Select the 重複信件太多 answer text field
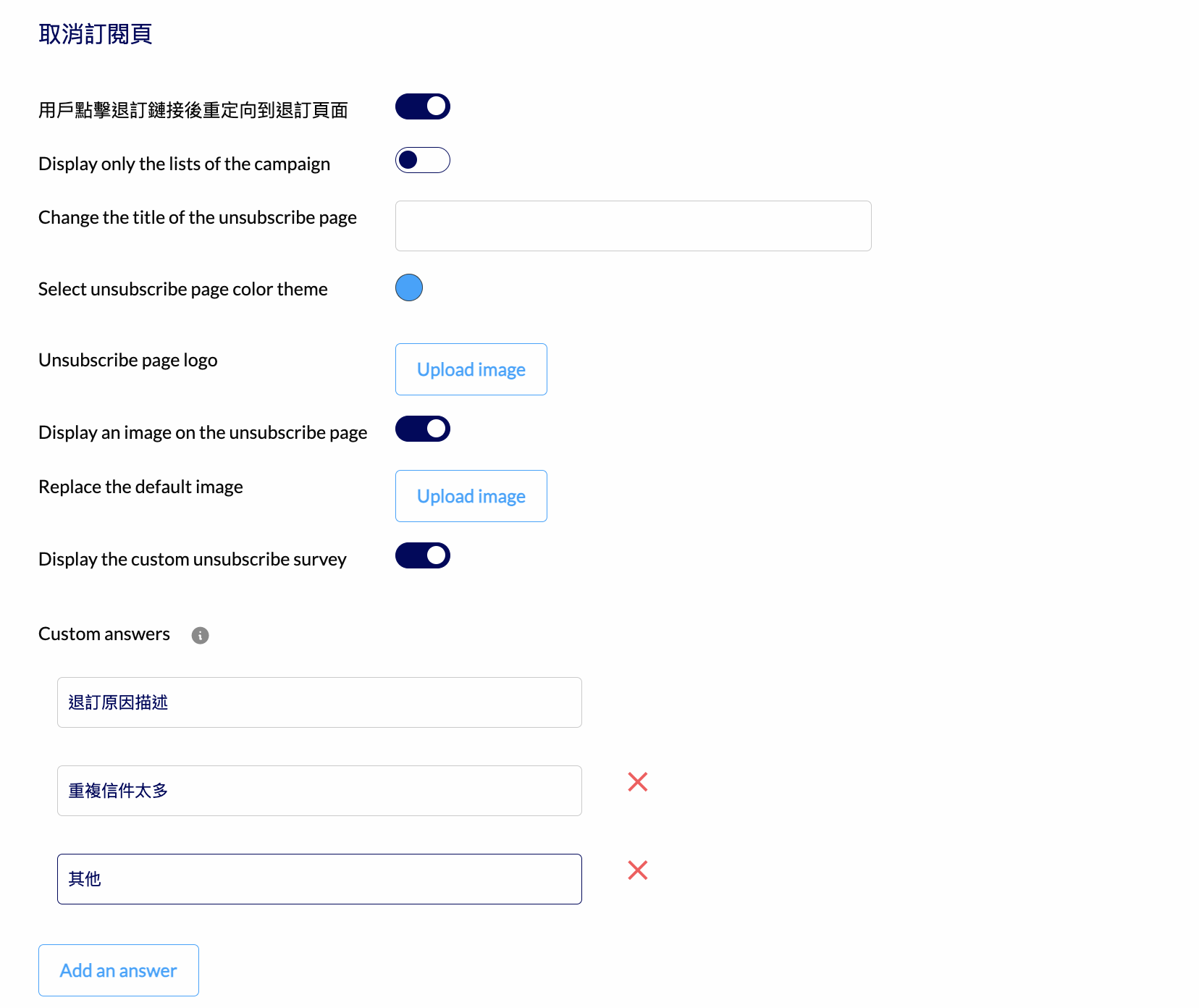This screenshot has height=1008, width=1199. [x=319, y=791]
